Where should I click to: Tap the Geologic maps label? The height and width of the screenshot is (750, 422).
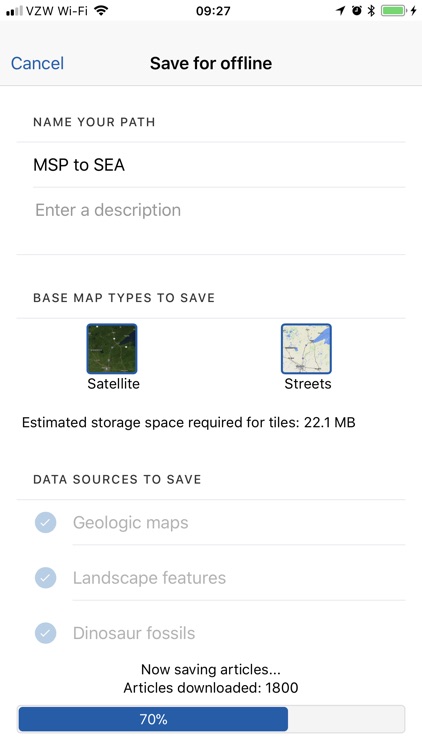click(x=131, y=522)
